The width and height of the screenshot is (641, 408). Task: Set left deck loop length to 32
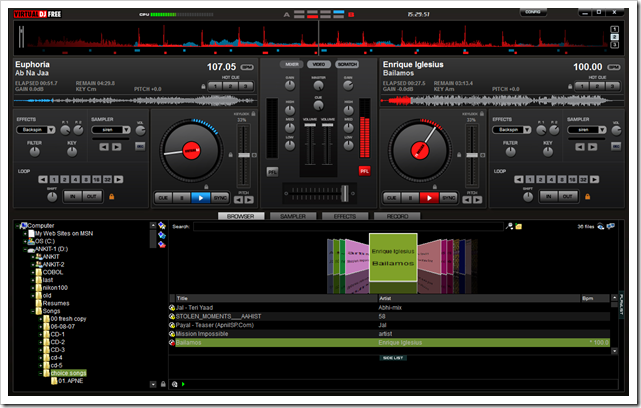(107, 179)
